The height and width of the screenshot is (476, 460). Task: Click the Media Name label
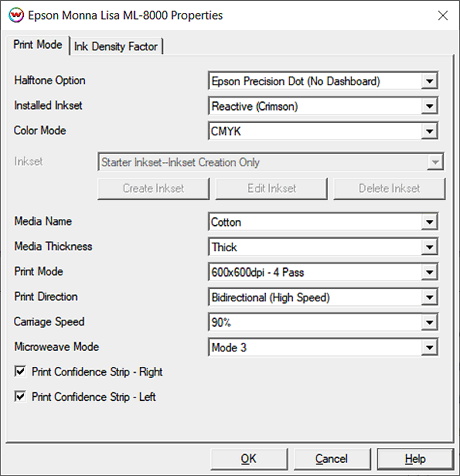pyautogui.click(x=43, y=221)
